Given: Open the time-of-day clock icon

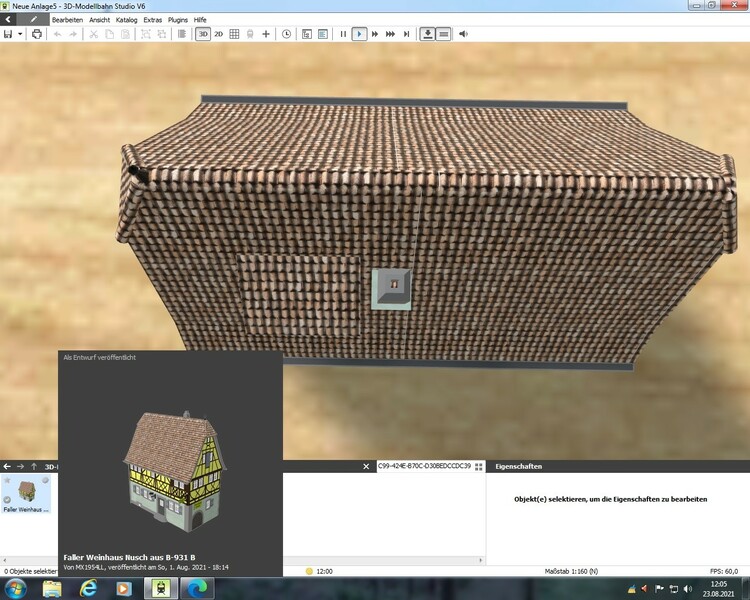Looking at the screenshot, I should point(286,34).
